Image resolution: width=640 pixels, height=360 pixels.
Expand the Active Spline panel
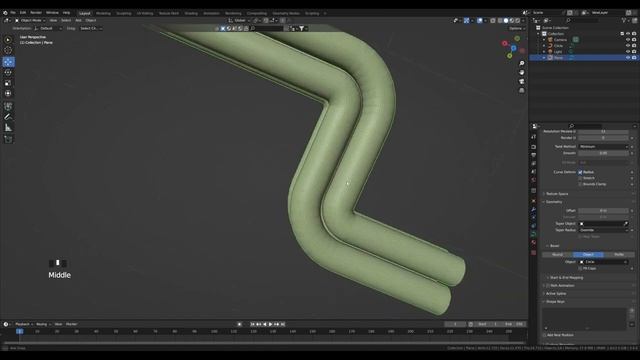pos(556,294)
